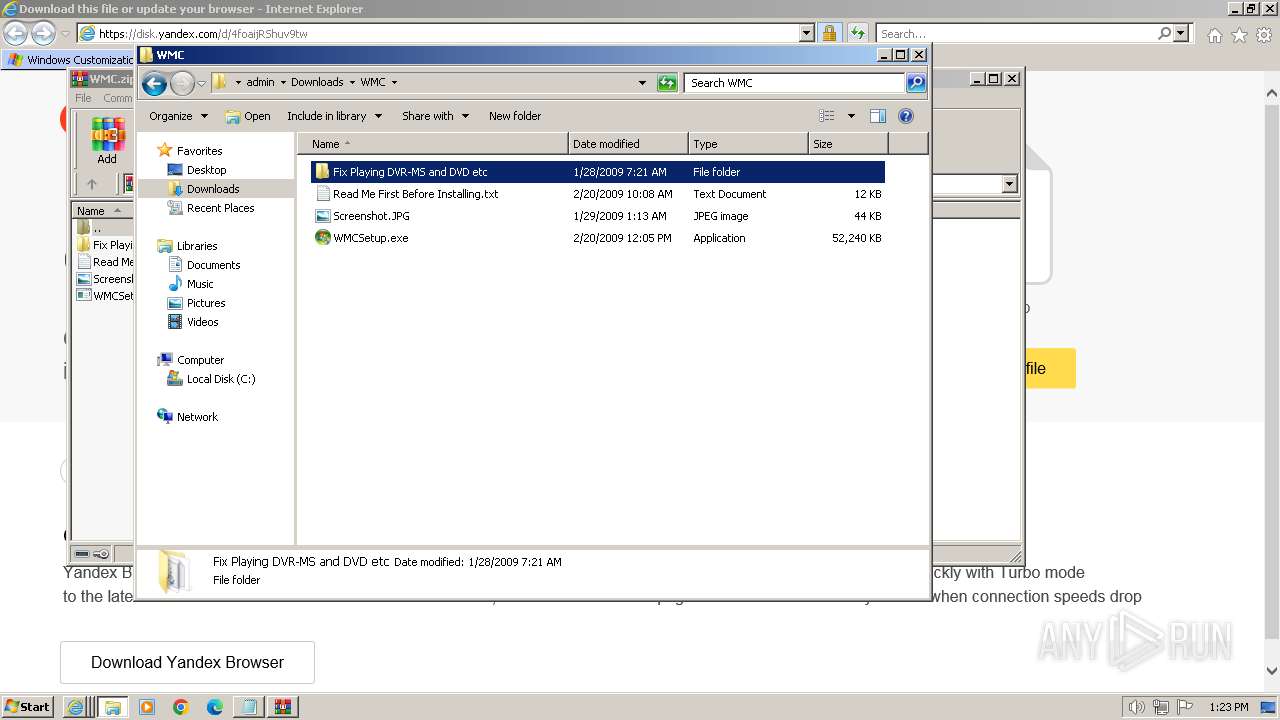Screen dimensions: 1280x720
Task: Click the Type column header
Action: 748,144
